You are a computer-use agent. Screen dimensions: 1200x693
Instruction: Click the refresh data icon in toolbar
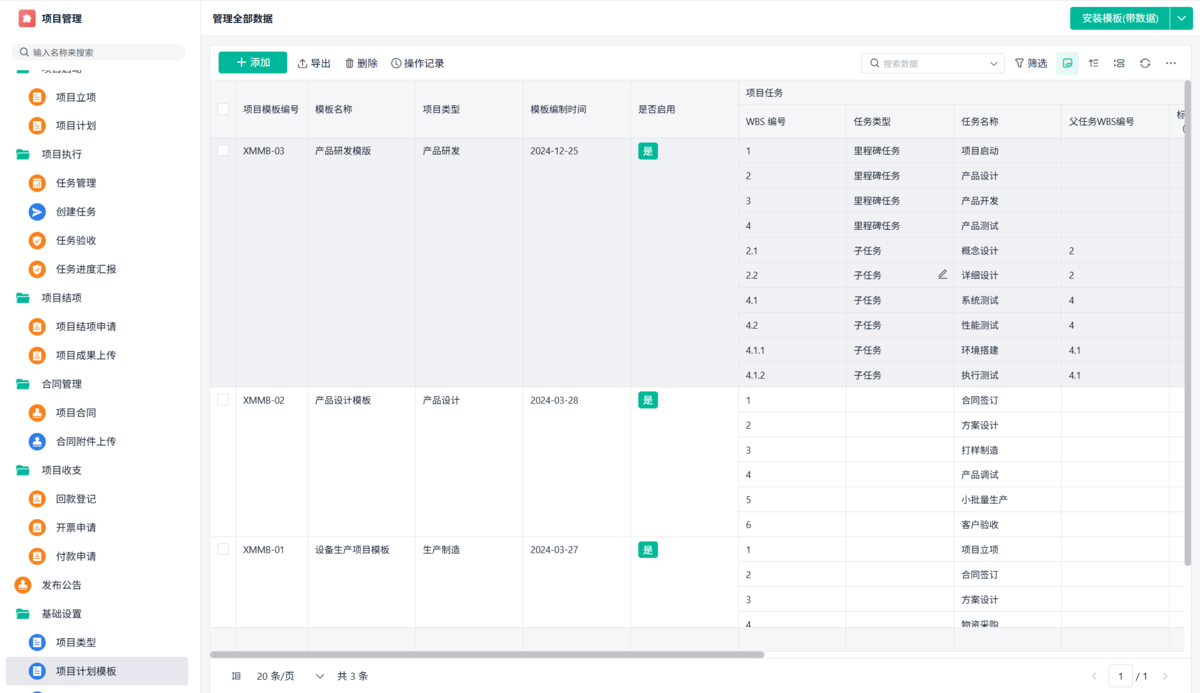(1145, 63)
